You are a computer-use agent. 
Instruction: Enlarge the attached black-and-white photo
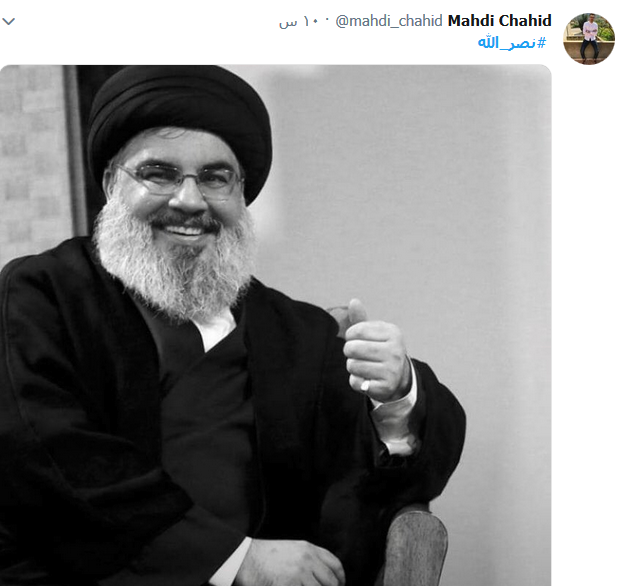pyautogui.click(x=276, y=325)
